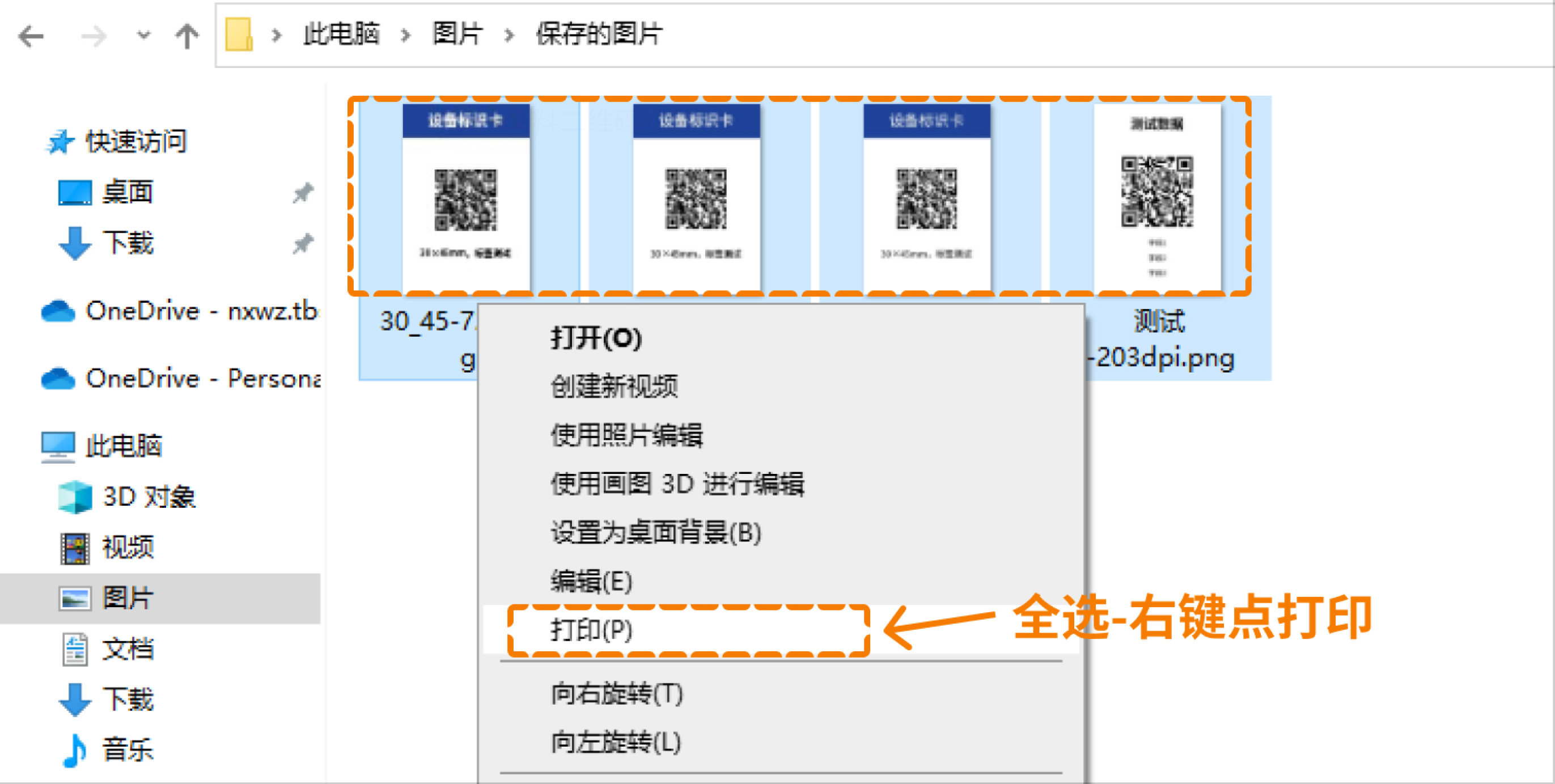1555x784 pixels.
Task: Choose 打开(O) from the context menu
Action: coord(596,338)
